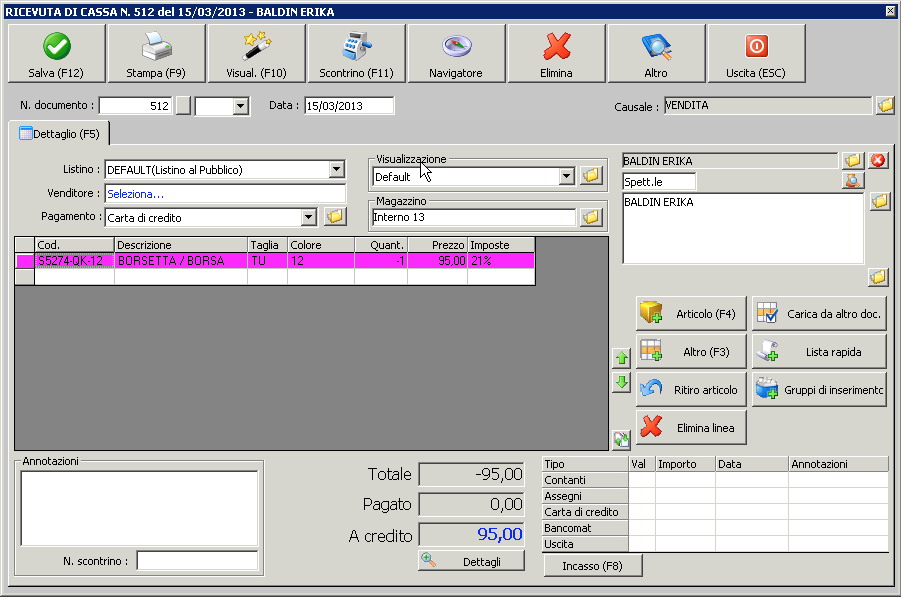
Task: Open payment Dettagli button
Action: point(472,561)
